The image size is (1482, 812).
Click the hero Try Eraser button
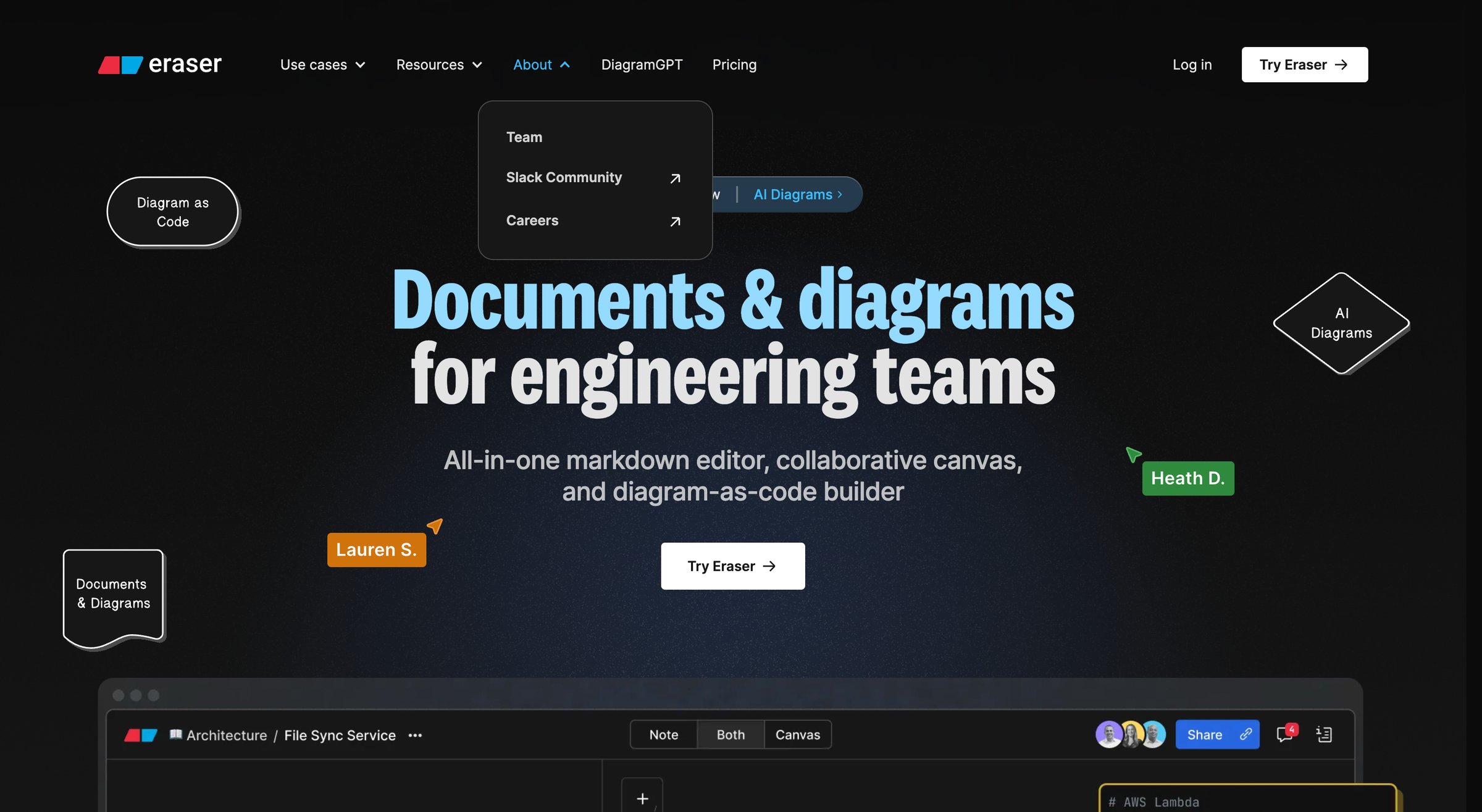(x=732, y=566)
